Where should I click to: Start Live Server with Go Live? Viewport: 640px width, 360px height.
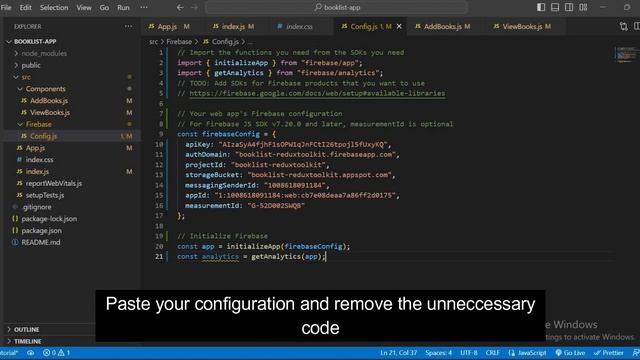(570, 353)
